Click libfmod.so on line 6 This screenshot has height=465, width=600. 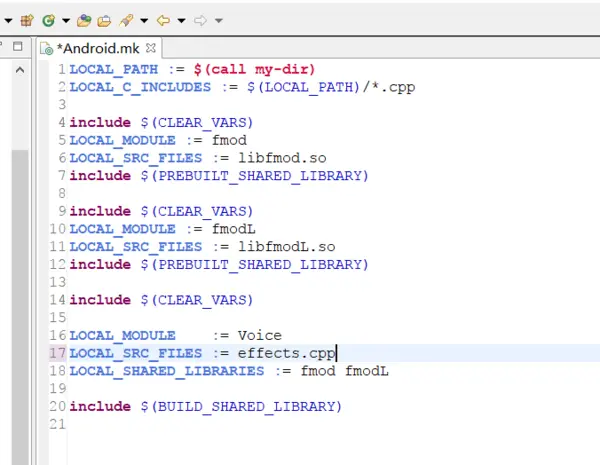[x=282, y=158]
